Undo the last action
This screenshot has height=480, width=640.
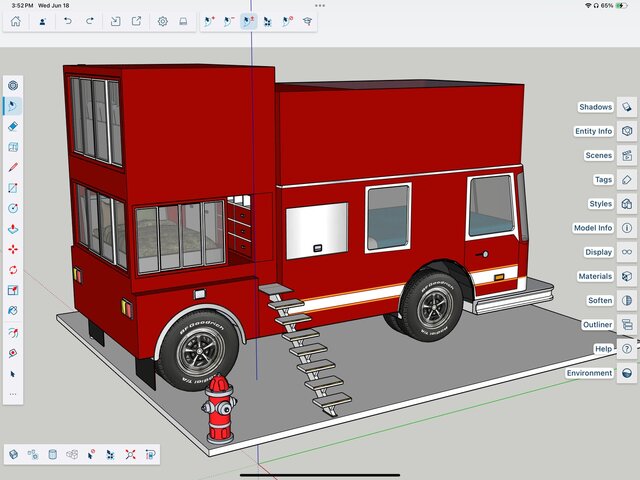click(x=68, y=21)
